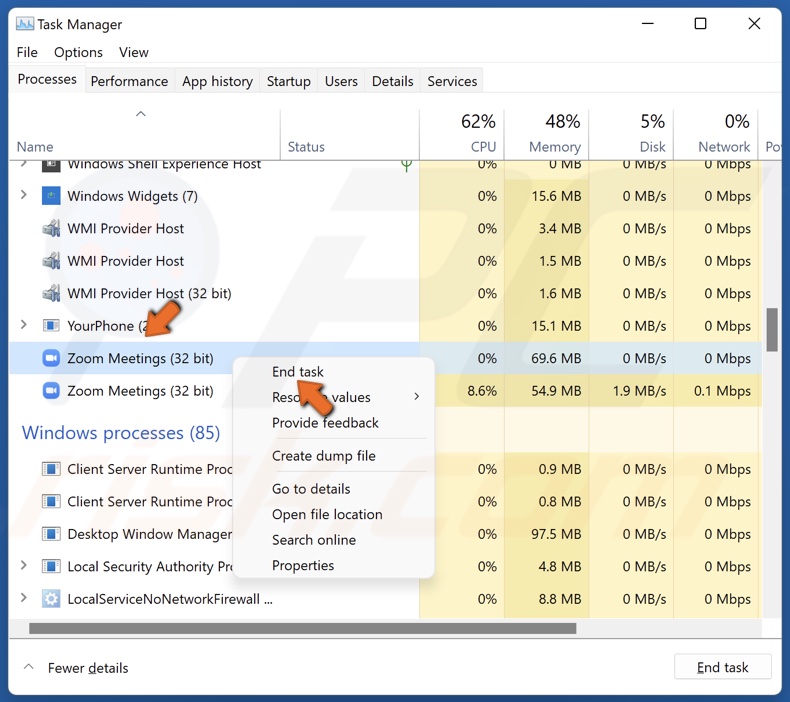
Task: Switch to the Details tab
Action: coord(392,81)
